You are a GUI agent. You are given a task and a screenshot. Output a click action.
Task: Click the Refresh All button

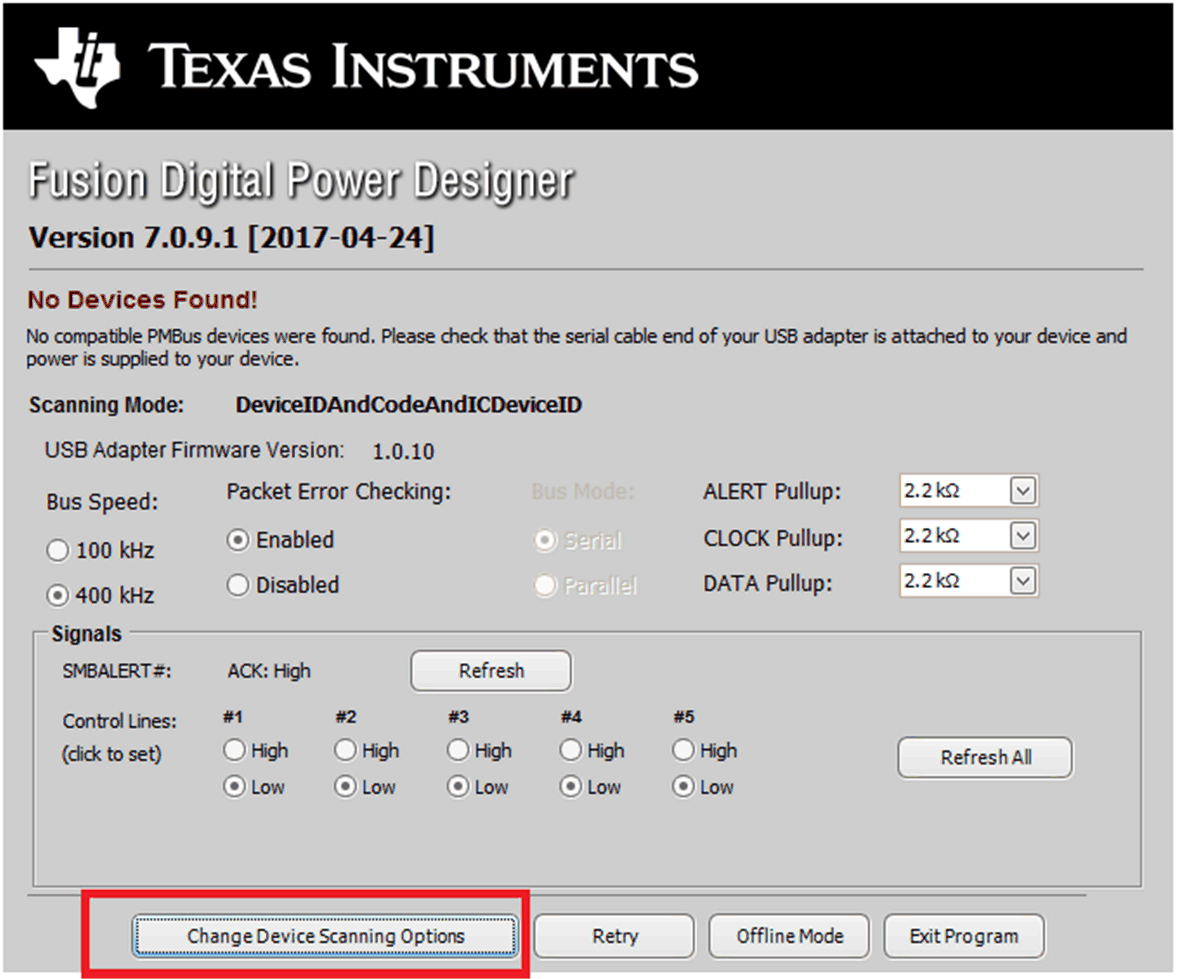tap(985, 757)
